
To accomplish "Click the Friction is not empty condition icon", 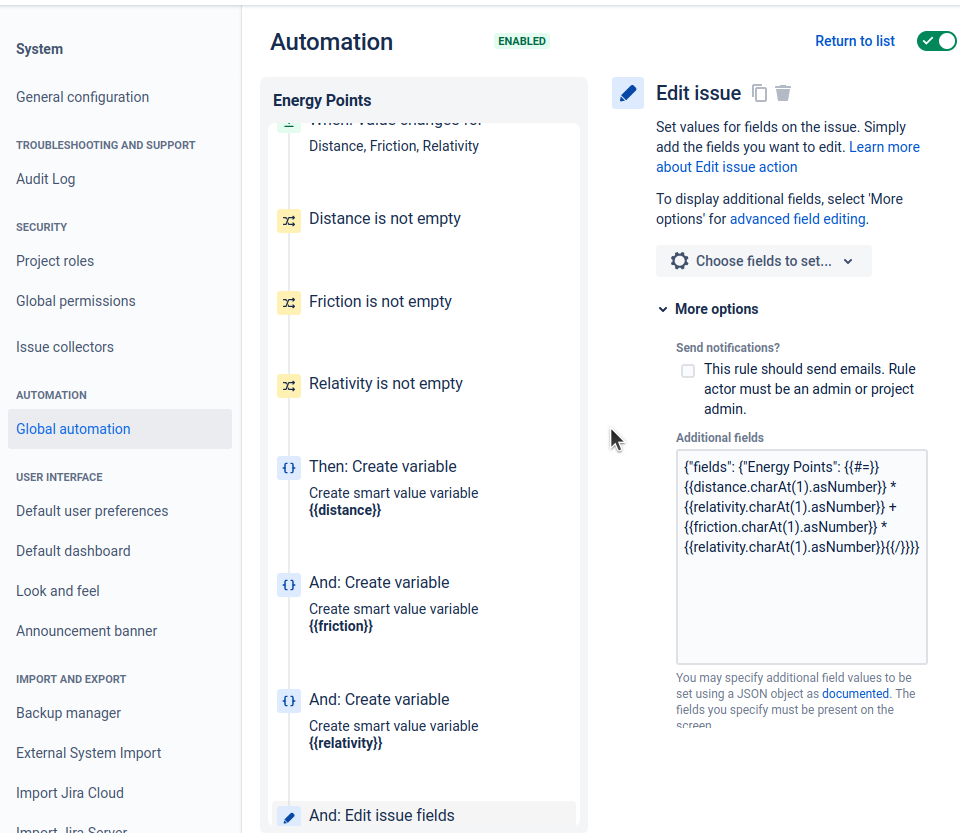I will (289, 303).
